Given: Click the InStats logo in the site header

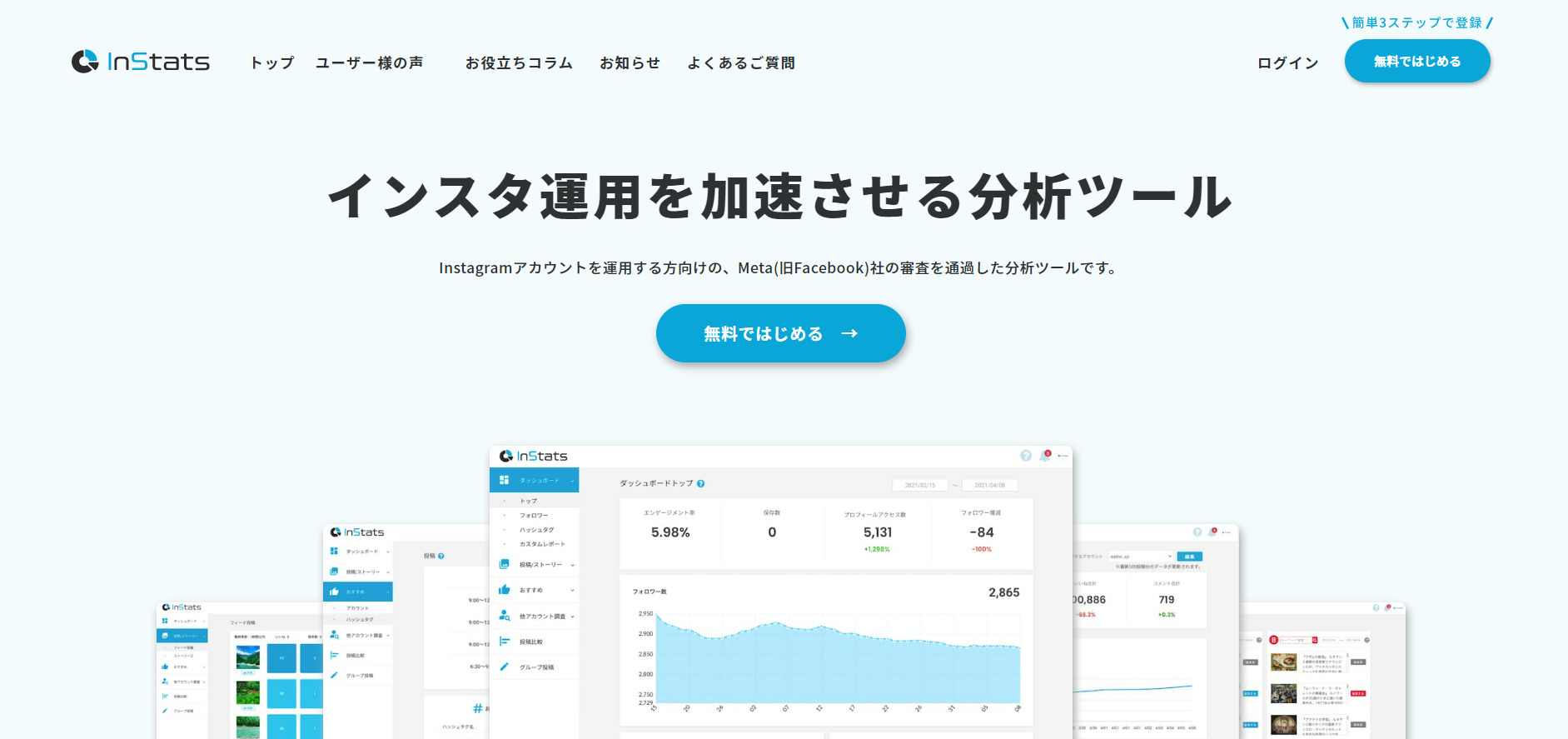Looking at the screenshot, I should 141,62.
